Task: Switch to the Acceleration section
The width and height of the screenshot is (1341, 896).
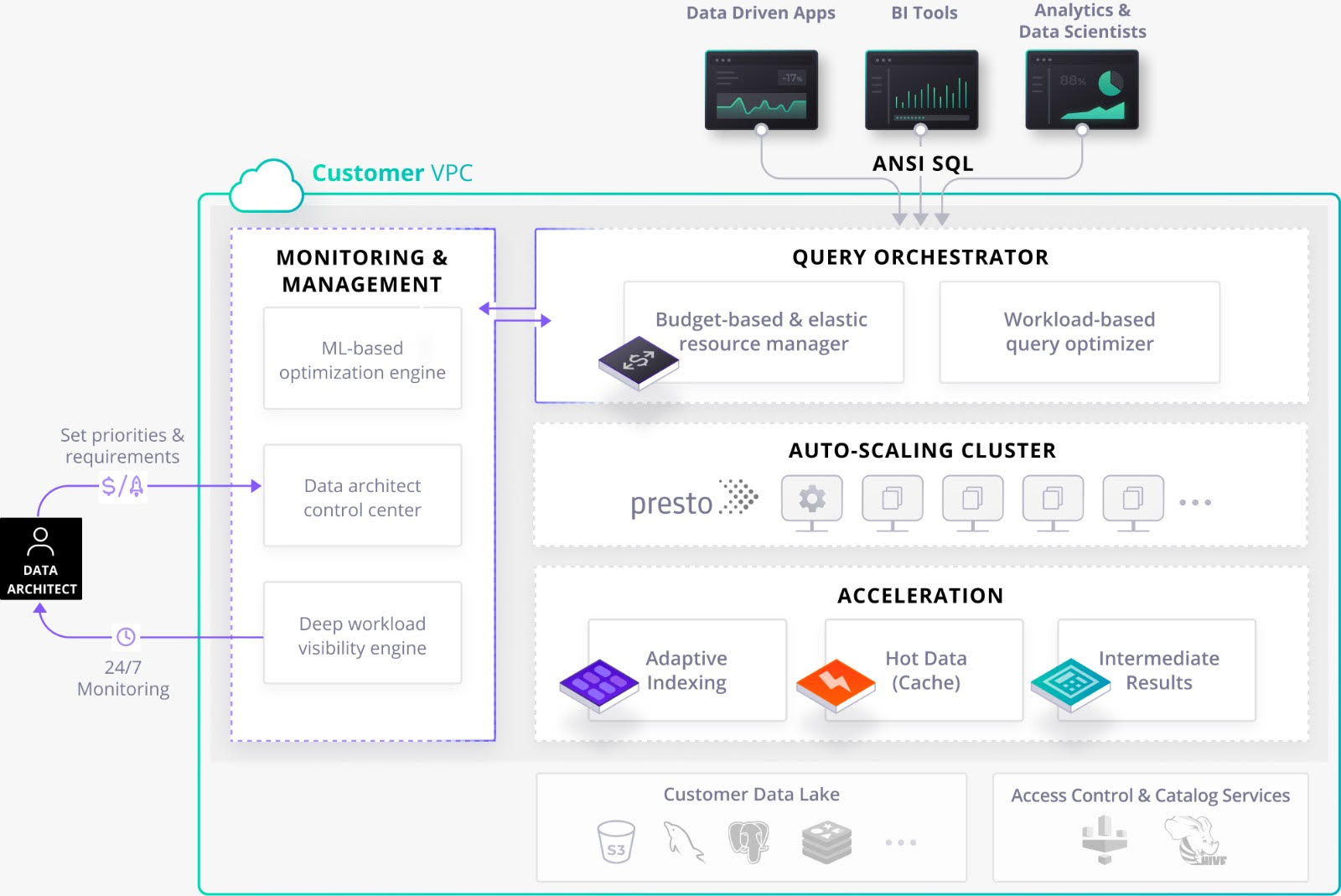Action: tap(920, 596)
